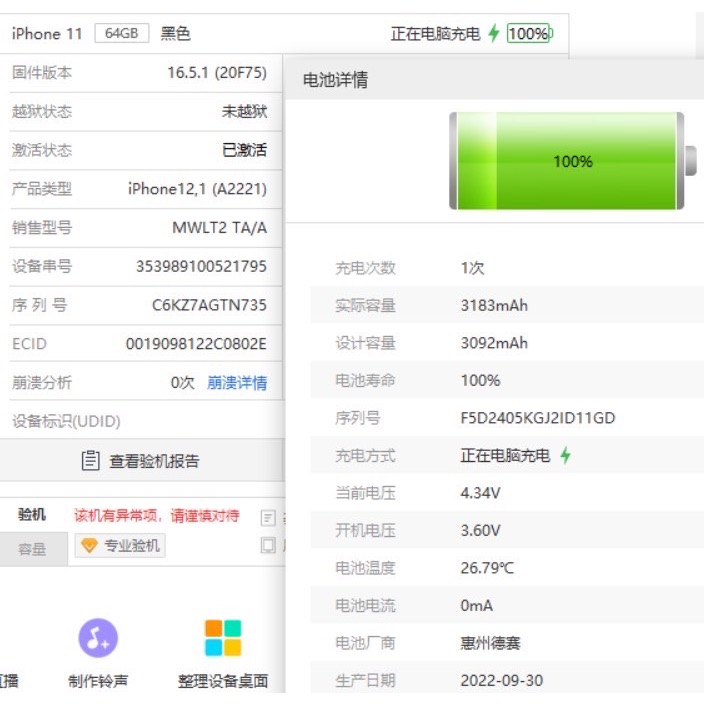Click the green charging bolt in header
704x704 pixels.
tap(494, 33)
